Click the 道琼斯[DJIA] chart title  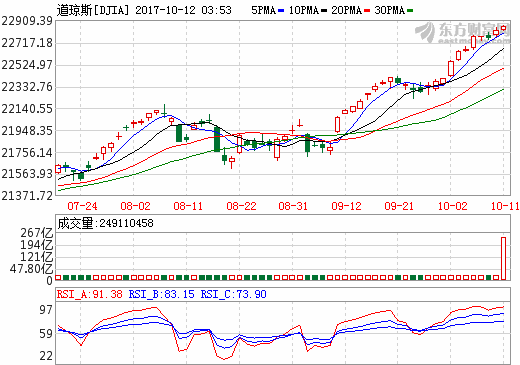coord(92,10)
